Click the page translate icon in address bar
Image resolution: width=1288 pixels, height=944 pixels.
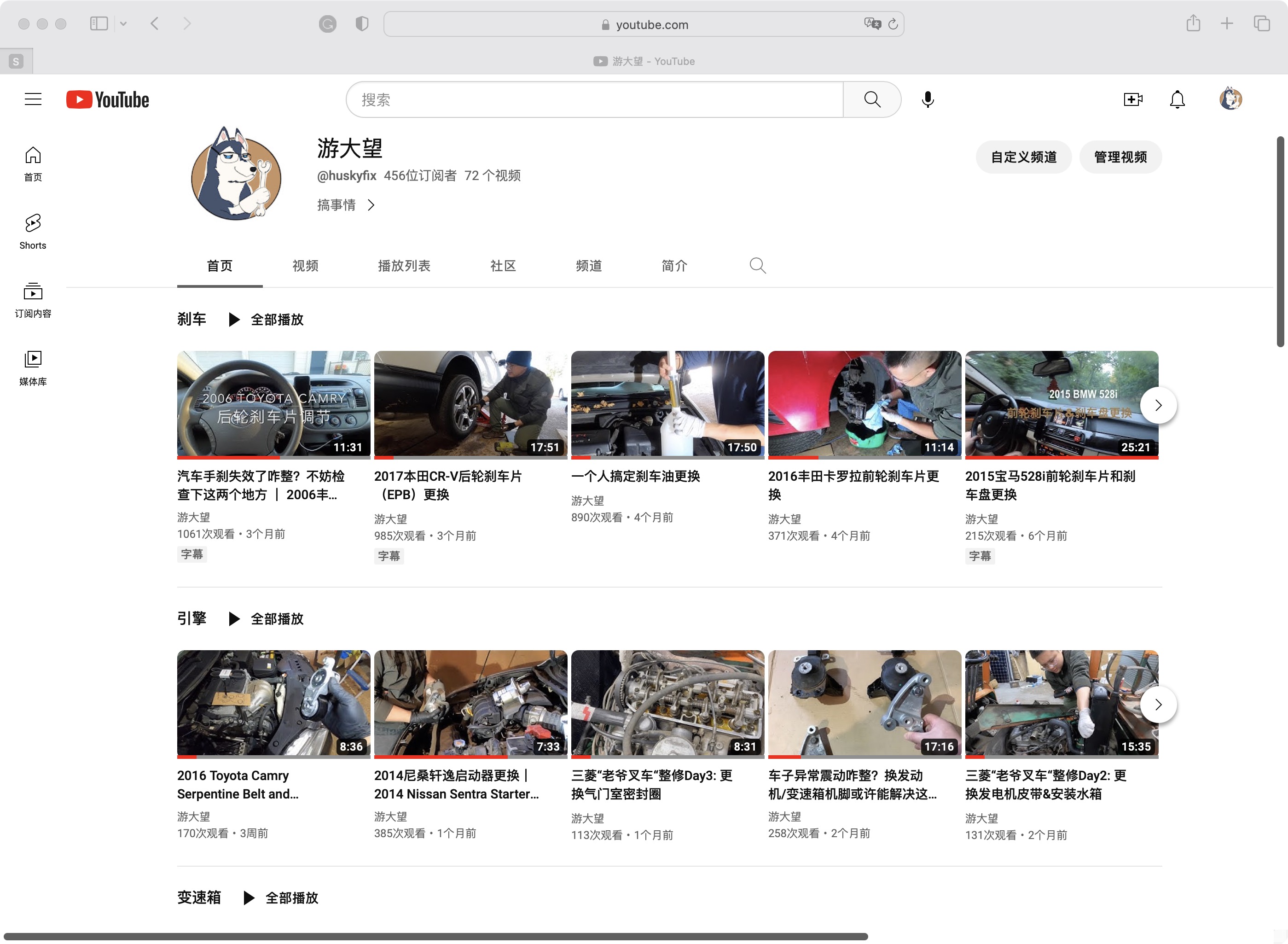tap(872, 23)
